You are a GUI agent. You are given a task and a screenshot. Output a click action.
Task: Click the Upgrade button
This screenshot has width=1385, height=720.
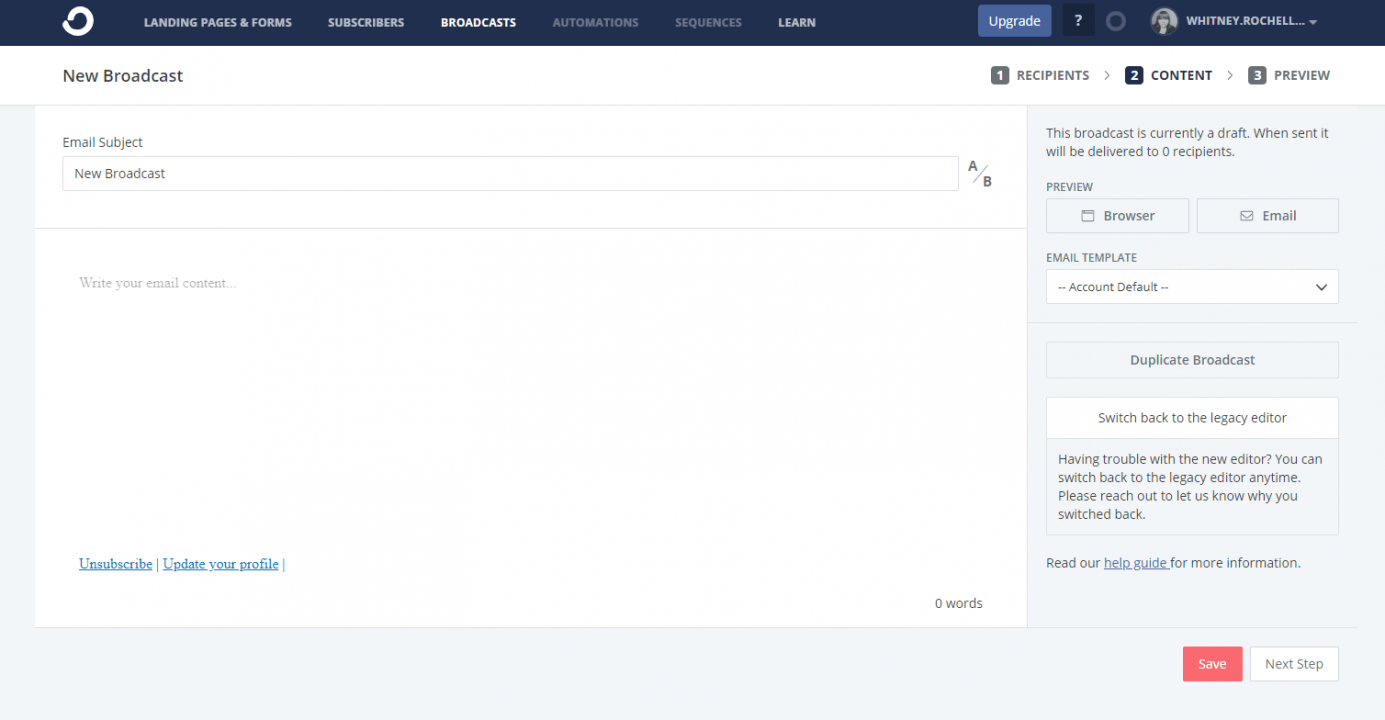1014,21
